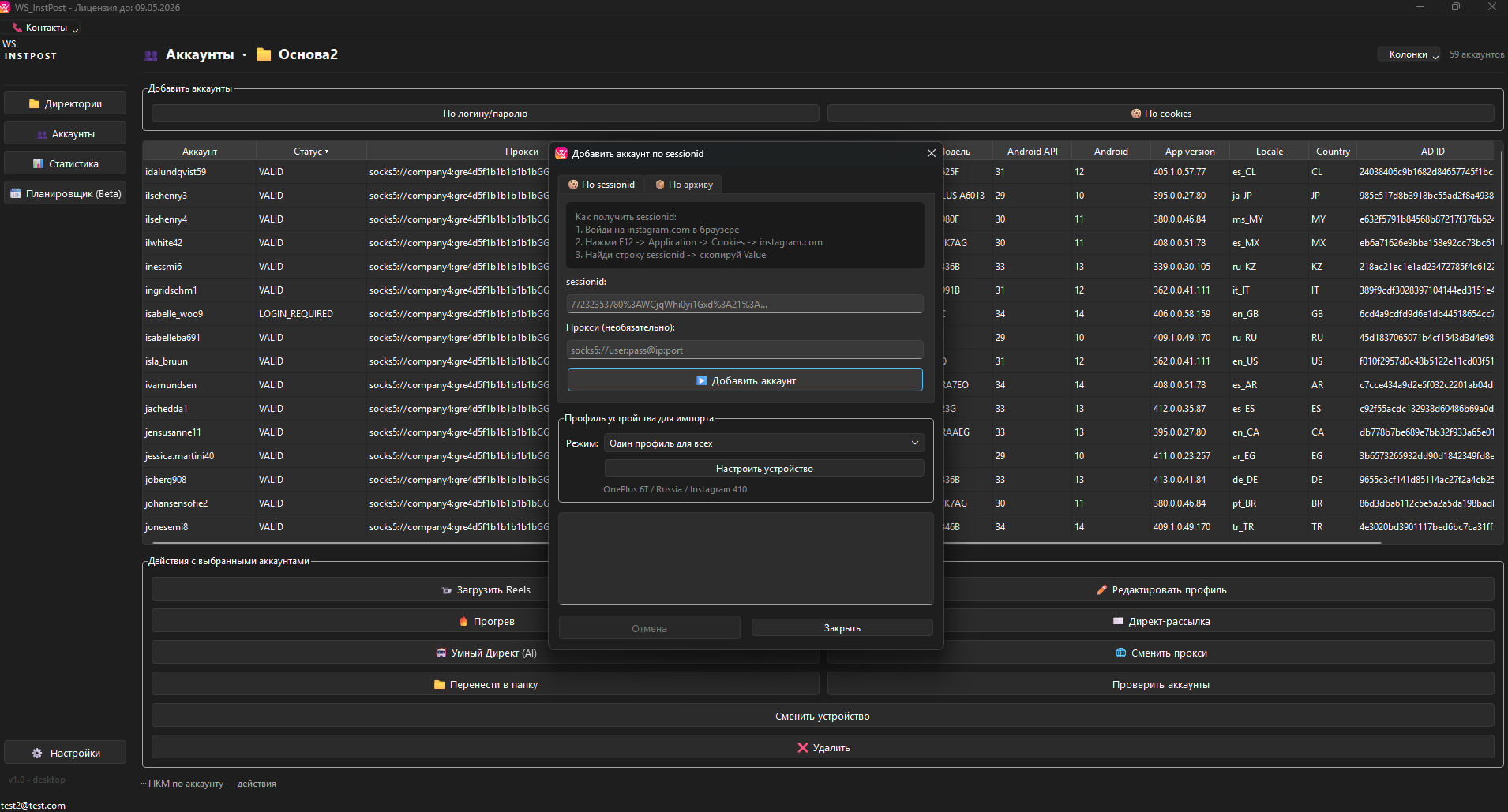Click into the sessionid input field
The height and width of the screenshot is (812, 1508).
click(745, 305)
